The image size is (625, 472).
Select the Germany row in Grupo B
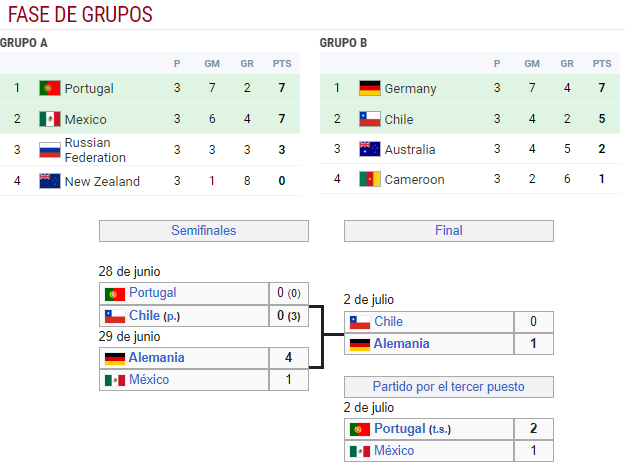click(x=470, y=88)
